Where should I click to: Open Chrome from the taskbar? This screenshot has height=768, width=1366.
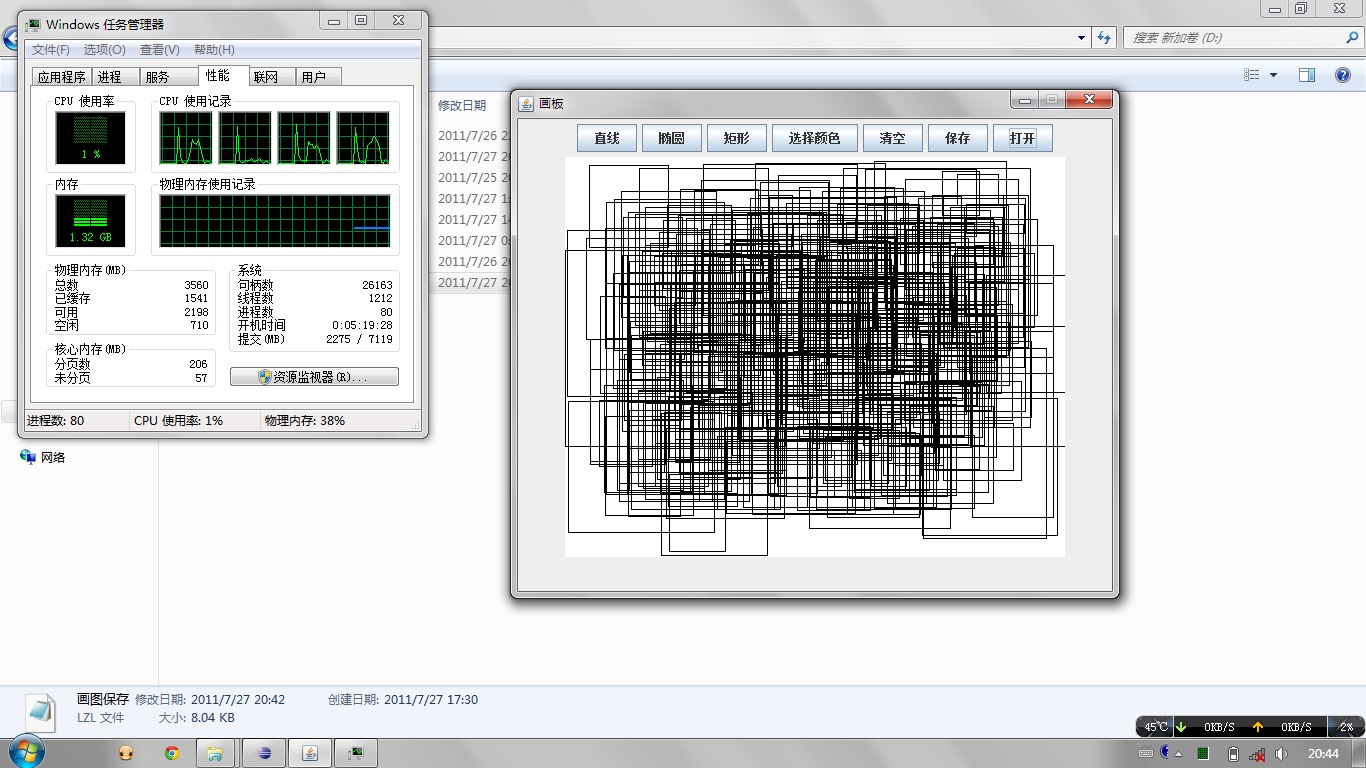pos(172,753)
